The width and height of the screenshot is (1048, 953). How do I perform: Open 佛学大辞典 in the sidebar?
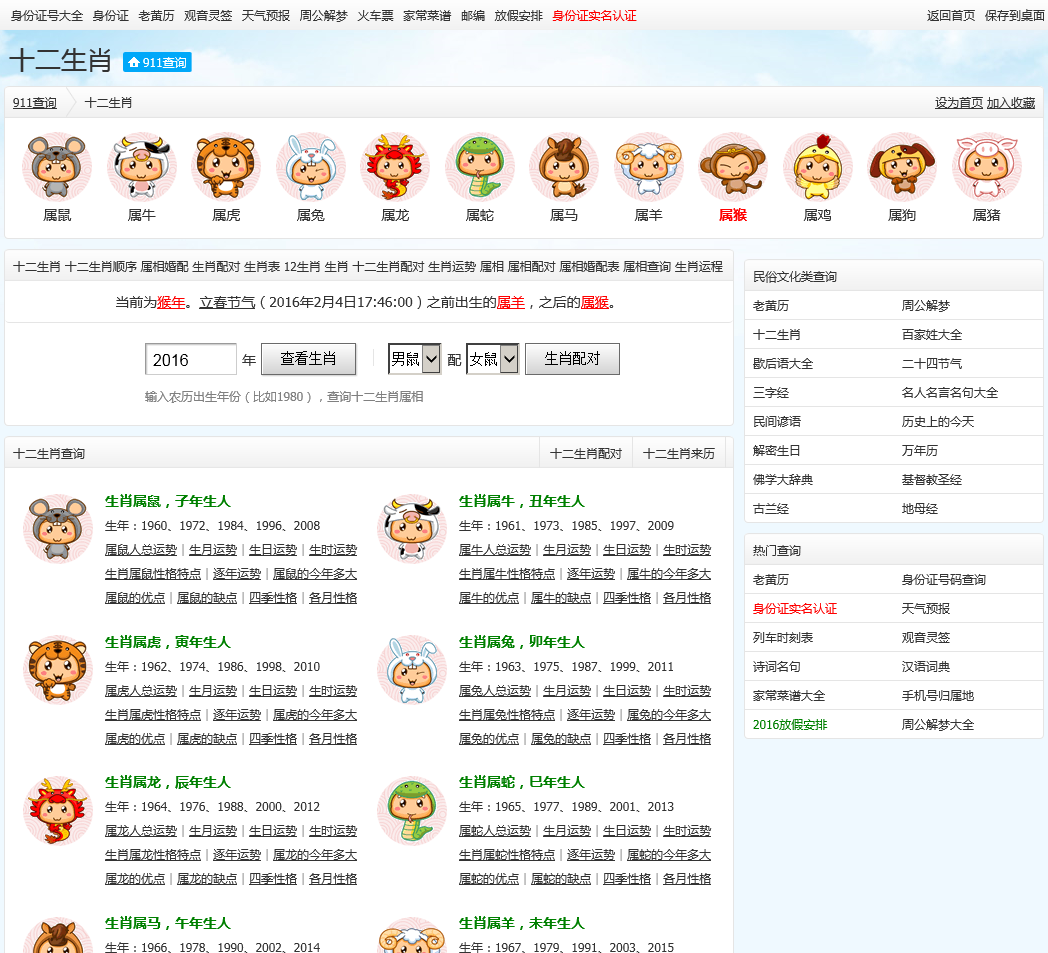(x=783, y=480)
